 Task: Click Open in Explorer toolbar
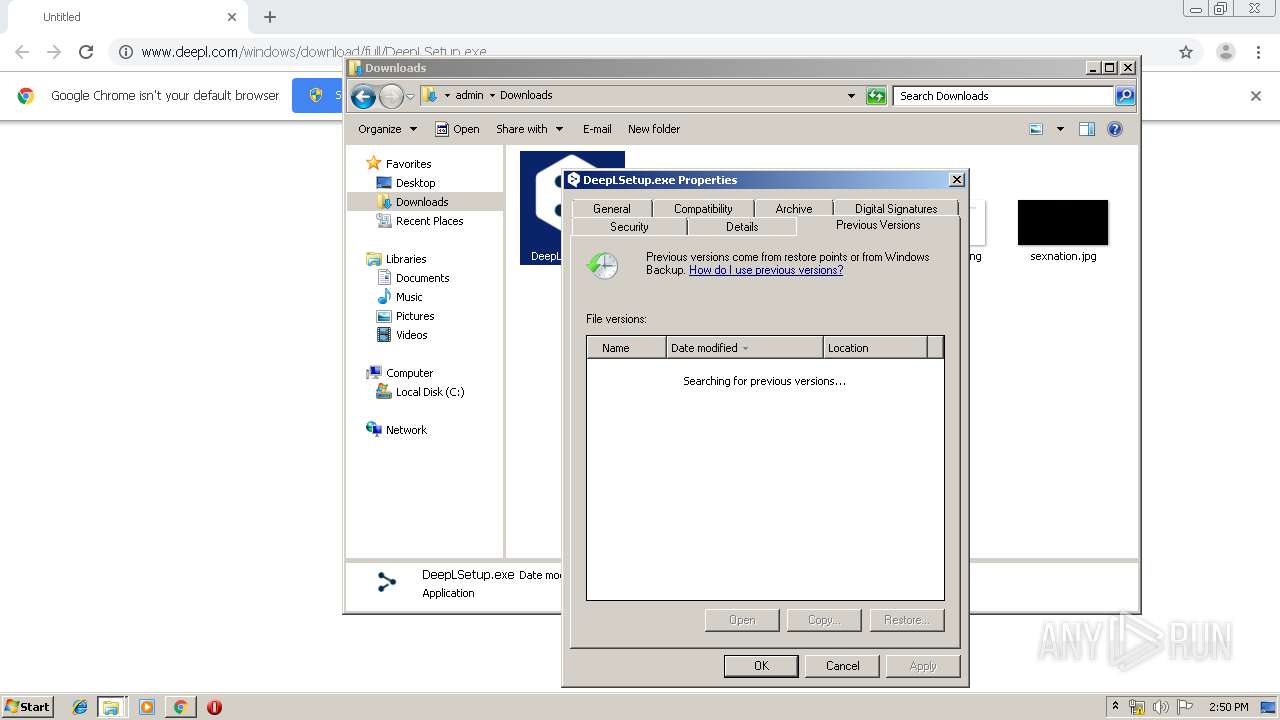point(458,129)
